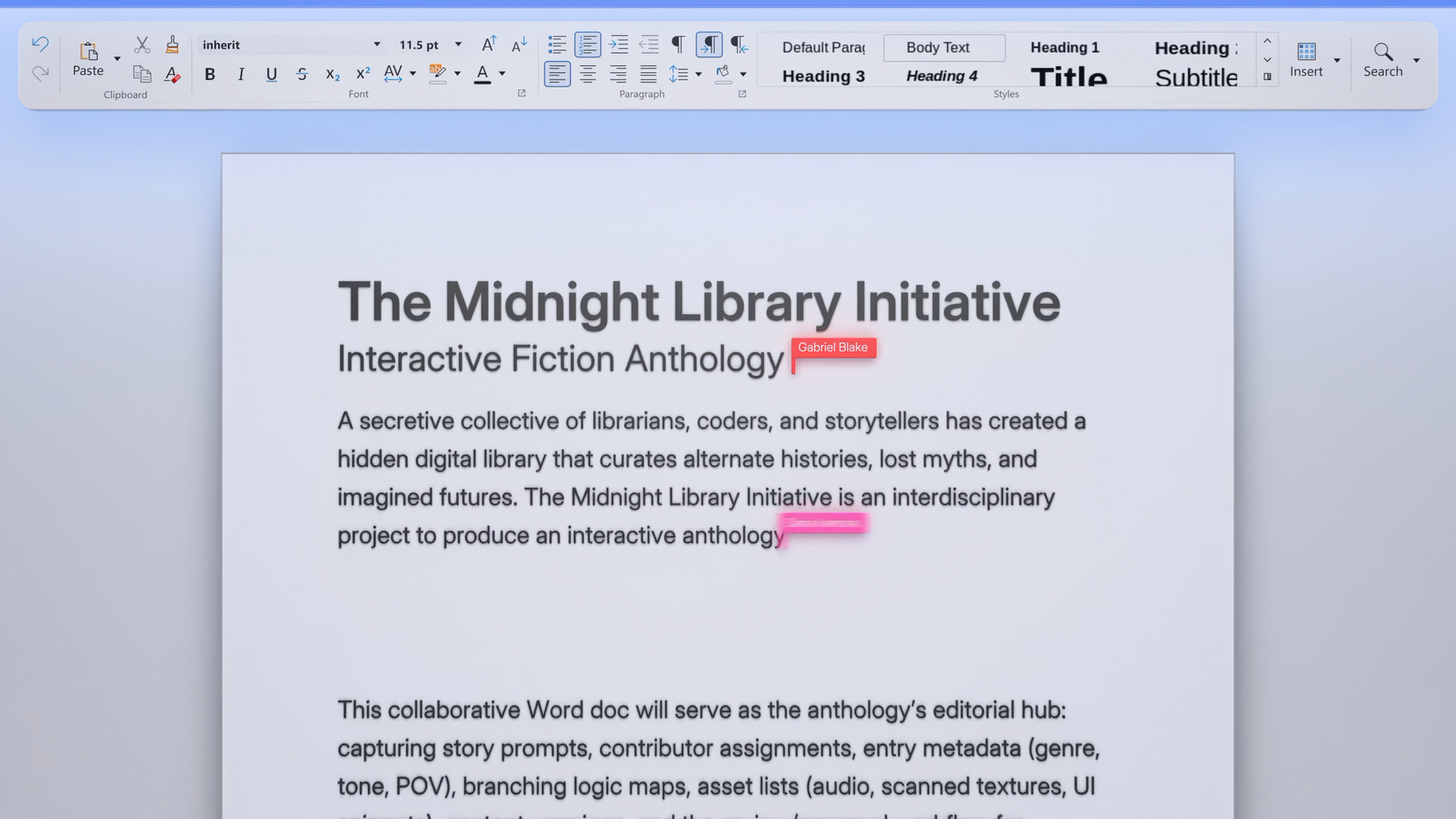Open highlight color picker arrow
The width and height of the screenshot is (1456, 819).
(x=457, y=74)
